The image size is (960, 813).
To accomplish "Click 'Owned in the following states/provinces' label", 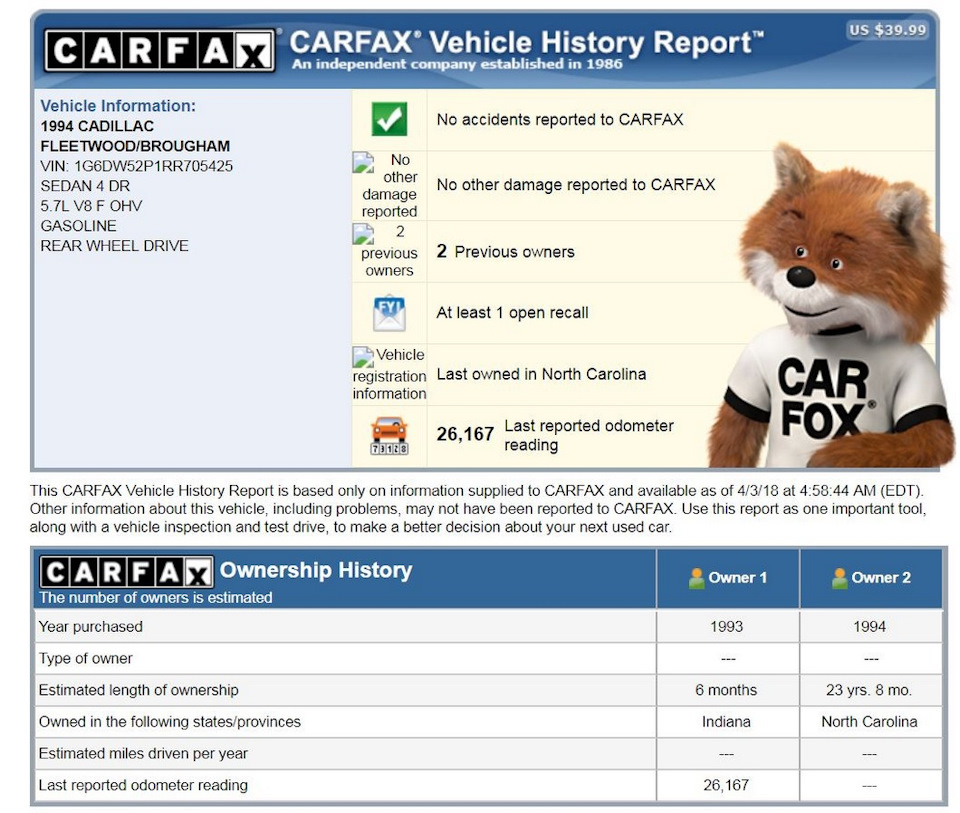I will pos(170,722).
